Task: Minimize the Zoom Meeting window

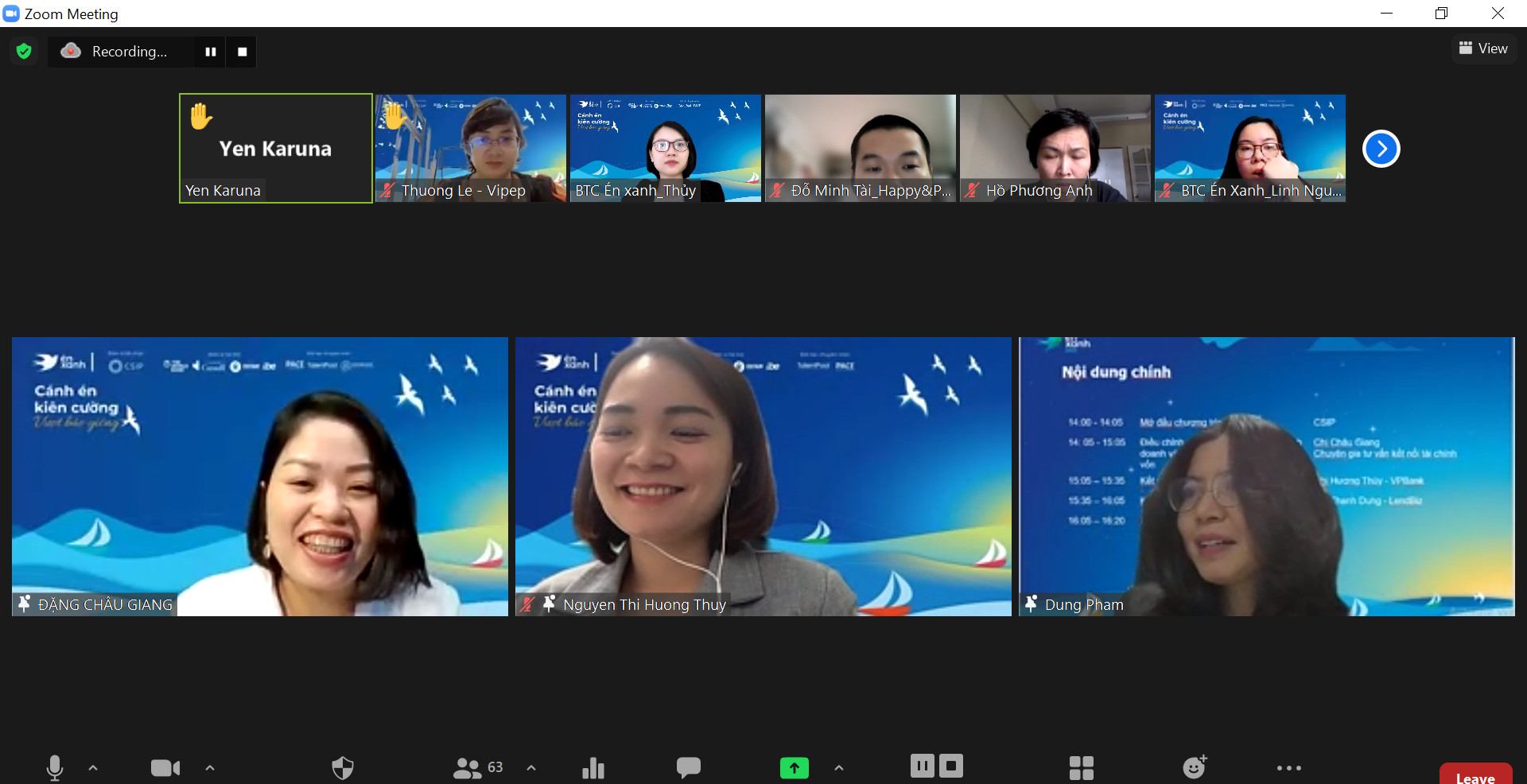Action: pyautogui.click(x=1387, y=14)
